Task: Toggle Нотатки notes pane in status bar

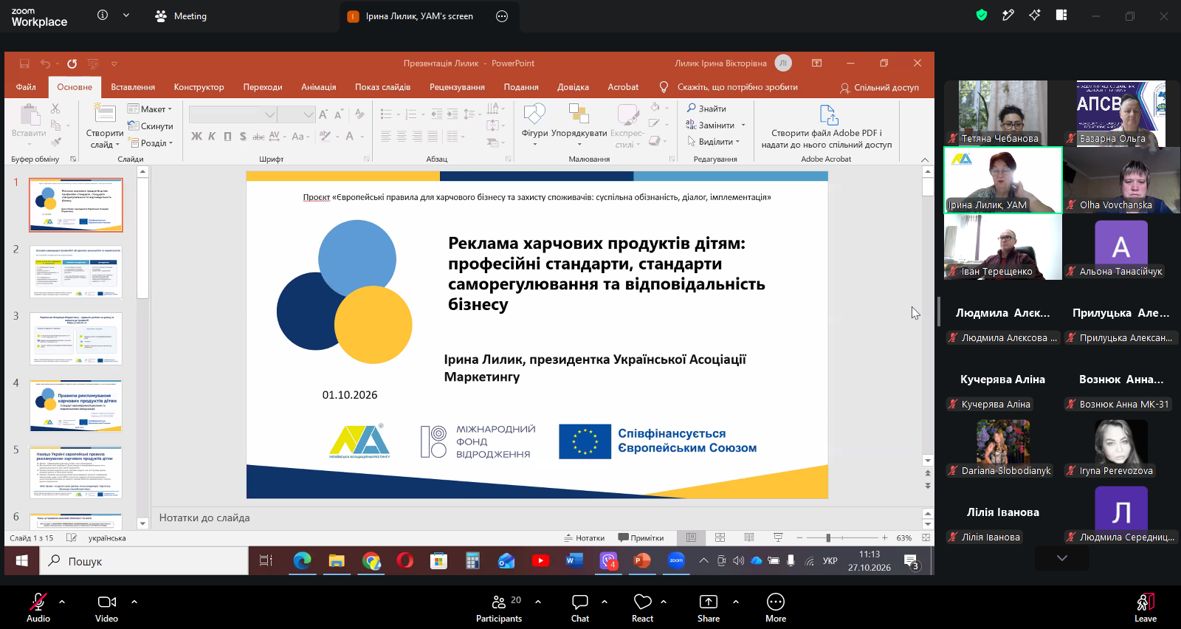Action: (x=584, y=538)
